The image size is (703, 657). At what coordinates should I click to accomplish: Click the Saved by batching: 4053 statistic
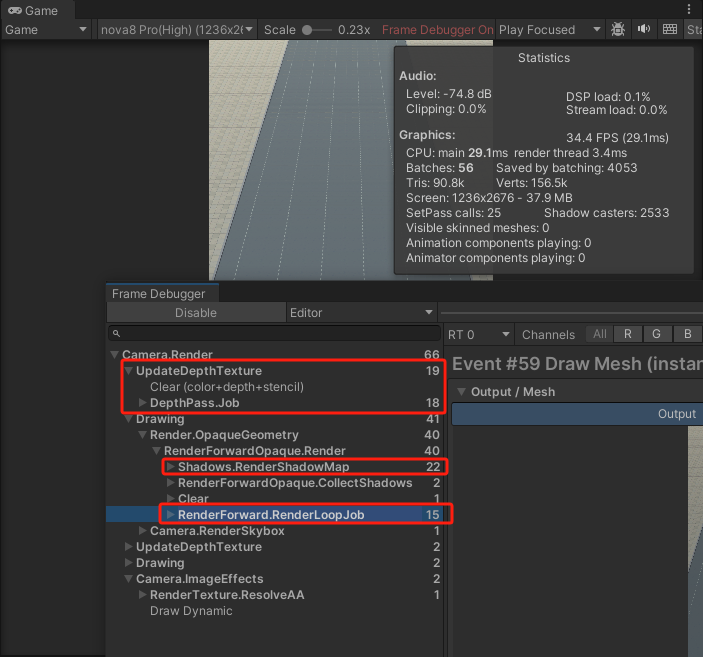(x=566, y=168)
